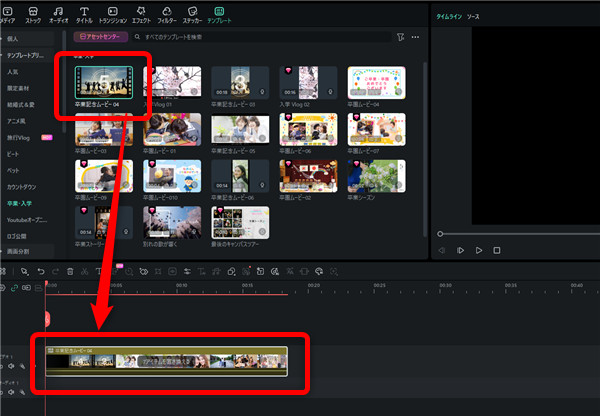Open the three-dot more options menu
The image size is (600, 416).
click(x=416, y=36)
